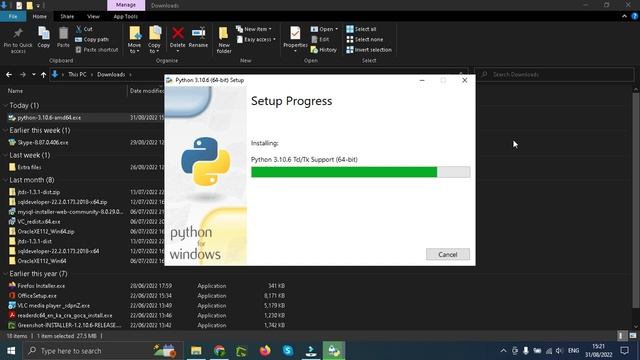Select sqldeveloper-22.2.0.173.2018-x64.zip file
Viewport: 640px width, 360px height.
tap(62, 202)
